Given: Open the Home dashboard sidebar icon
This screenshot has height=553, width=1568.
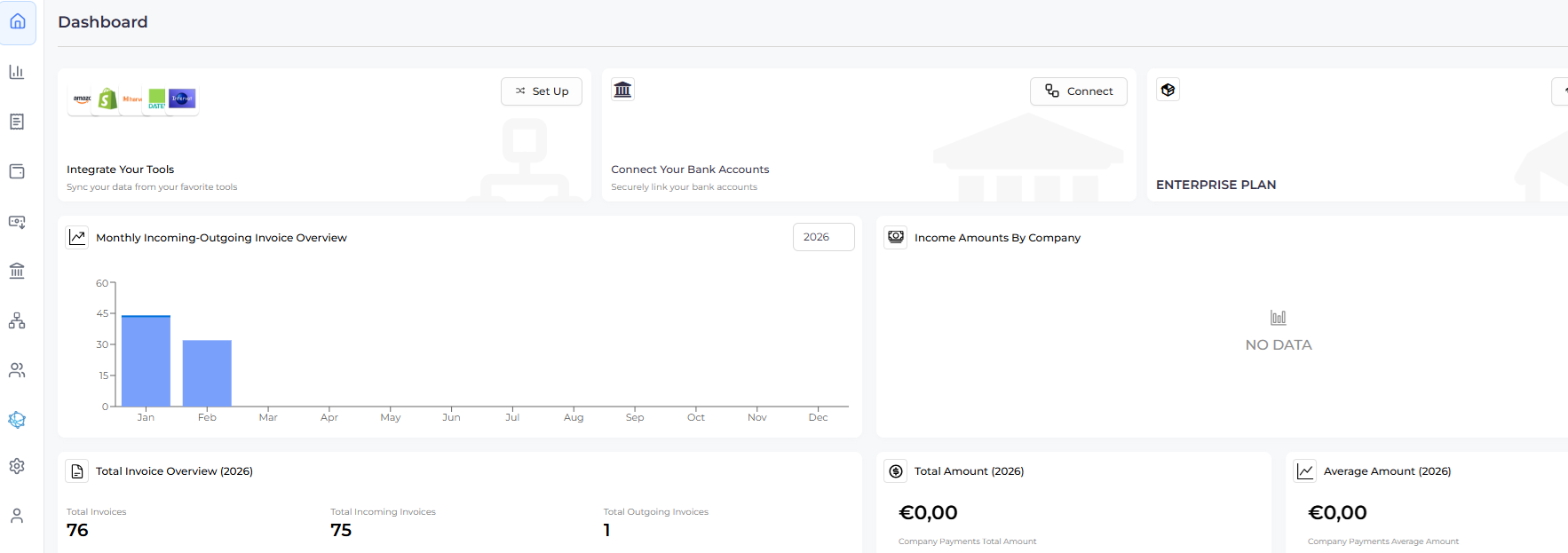Looking at the screenshot, I should (x=18, y=21).
